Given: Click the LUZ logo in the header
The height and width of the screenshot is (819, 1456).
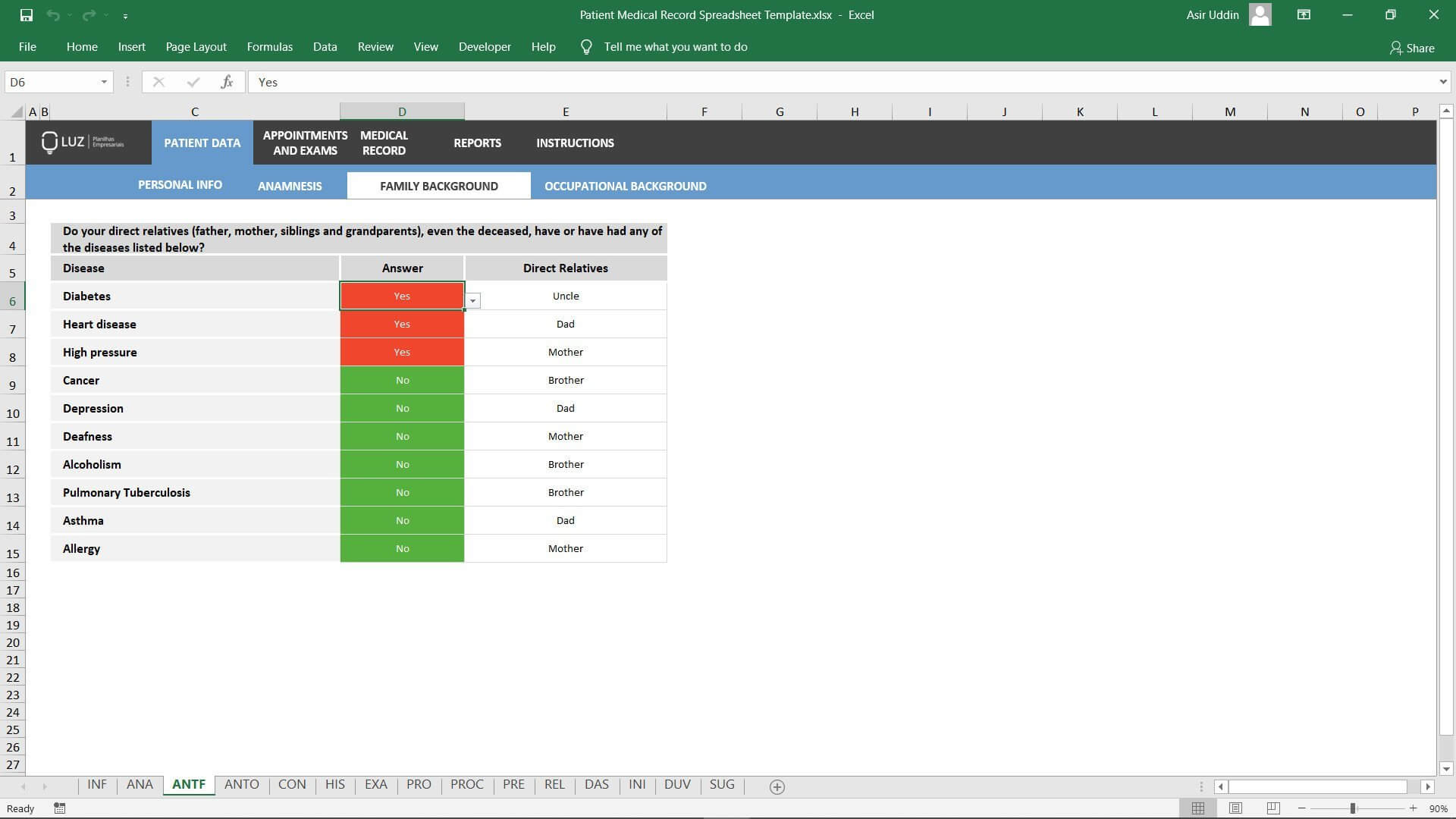Looking at the screenshot, I should click(x=83, y=142).
